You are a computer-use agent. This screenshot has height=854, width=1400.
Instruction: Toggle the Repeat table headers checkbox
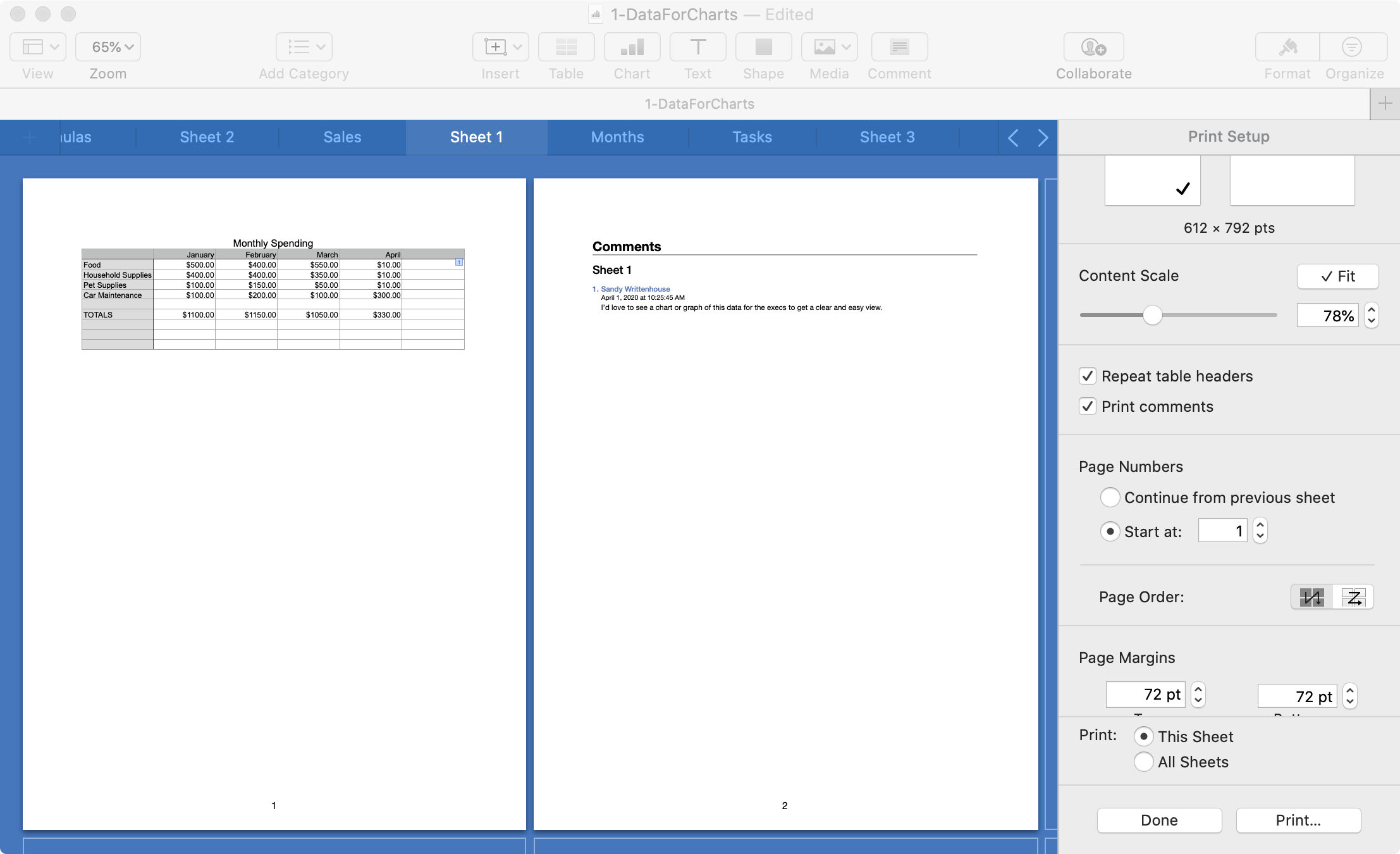(x=1088, y=375)
